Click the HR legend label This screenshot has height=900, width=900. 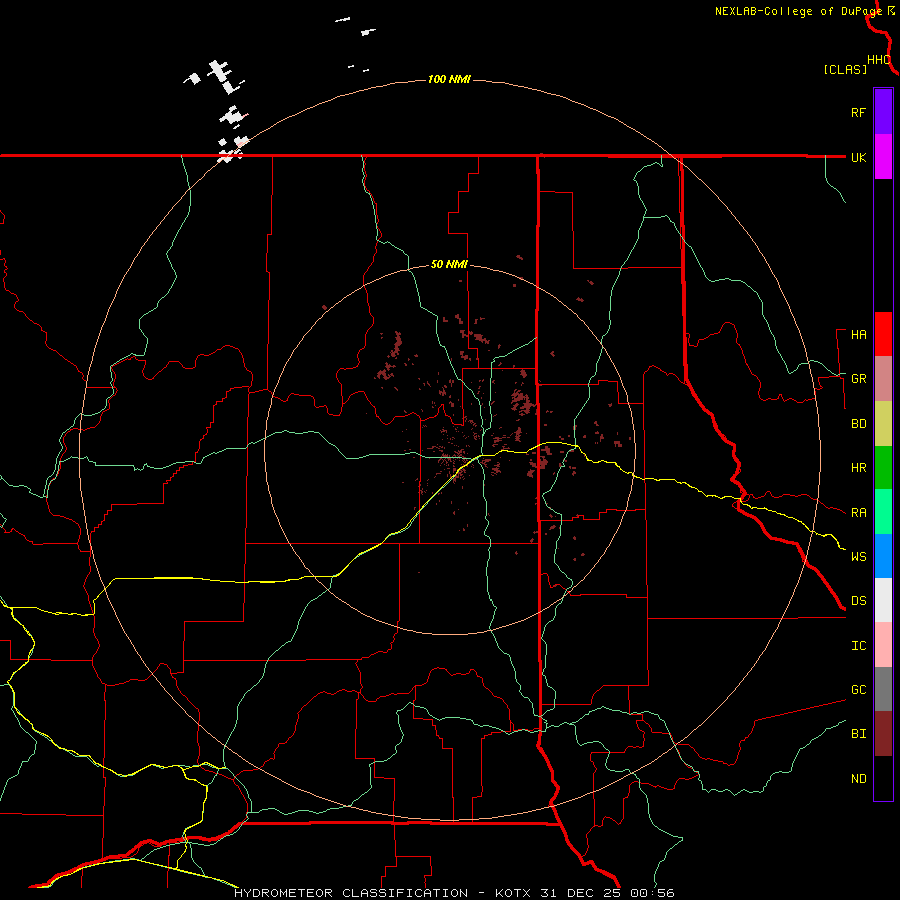coord(858,468)
